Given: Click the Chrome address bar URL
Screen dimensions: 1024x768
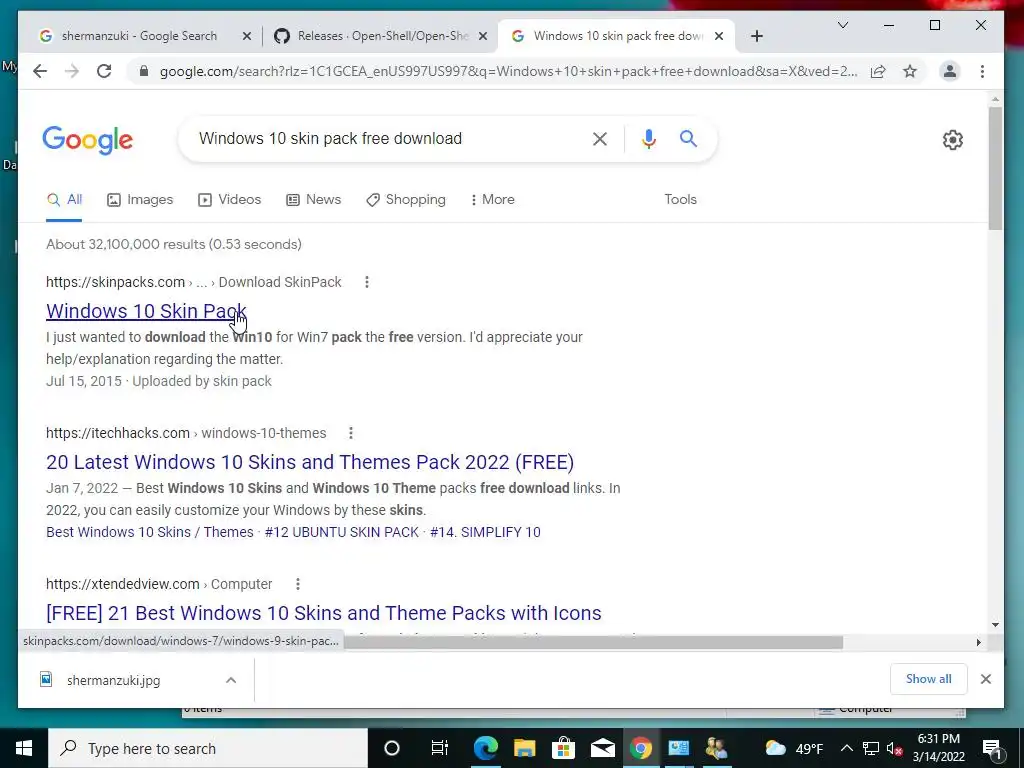Looking at the screenshot, I should (x=508, y=71).
